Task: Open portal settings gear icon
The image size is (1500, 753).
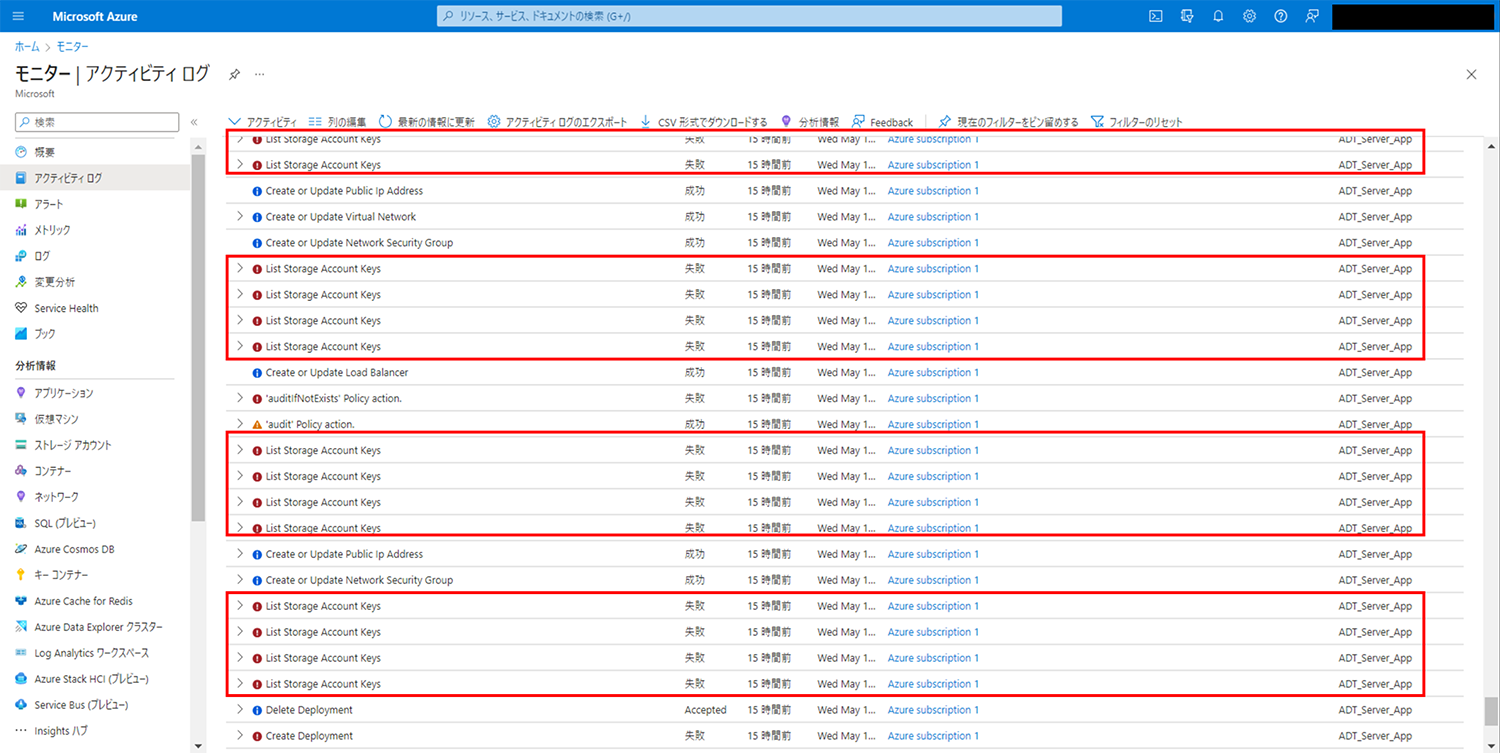Action: point(1249,16)
